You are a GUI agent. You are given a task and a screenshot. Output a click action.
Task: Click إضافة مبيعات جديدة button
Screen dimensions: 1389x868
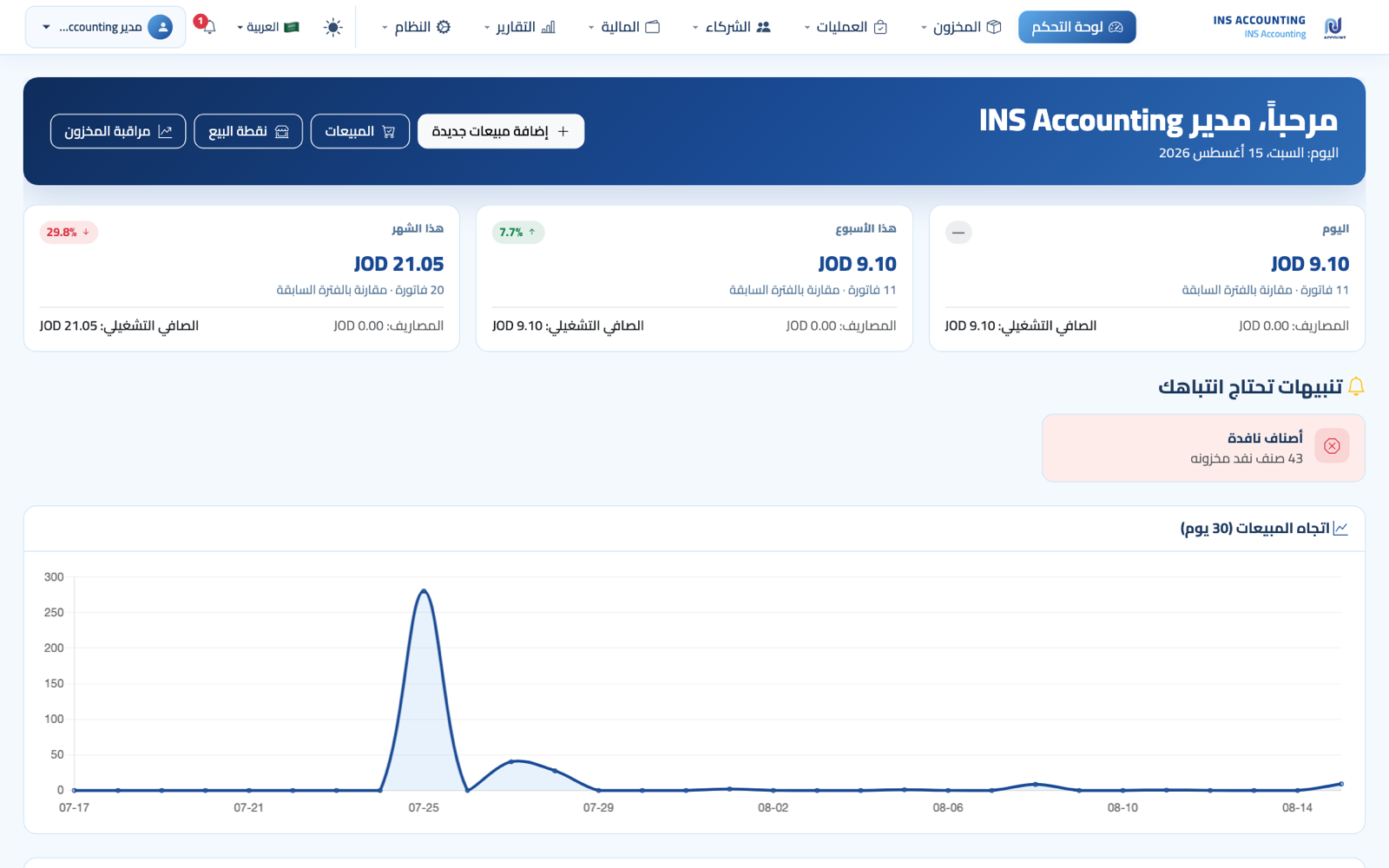(x=501, y=131)
